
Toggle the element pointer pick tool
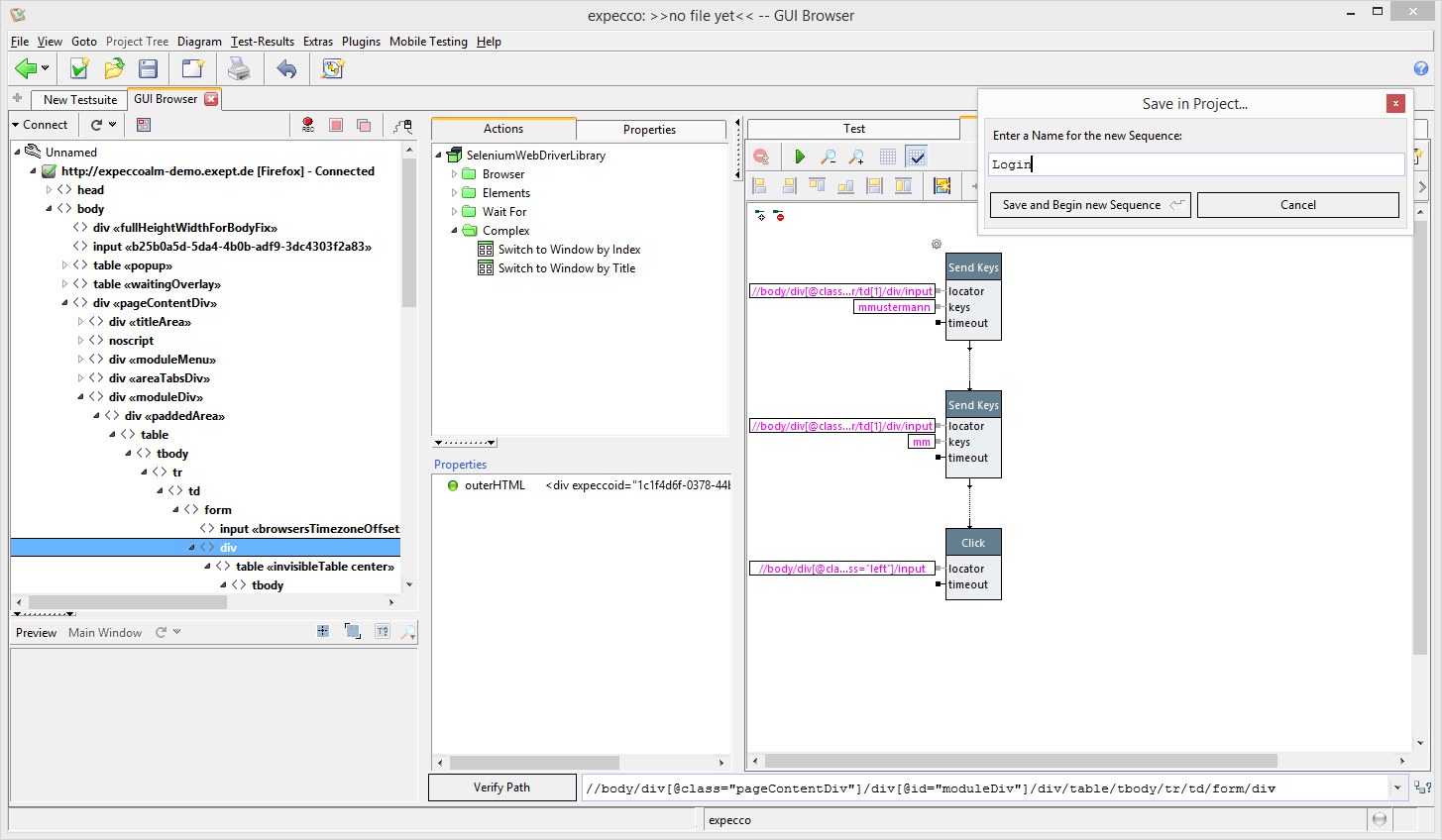402,125
